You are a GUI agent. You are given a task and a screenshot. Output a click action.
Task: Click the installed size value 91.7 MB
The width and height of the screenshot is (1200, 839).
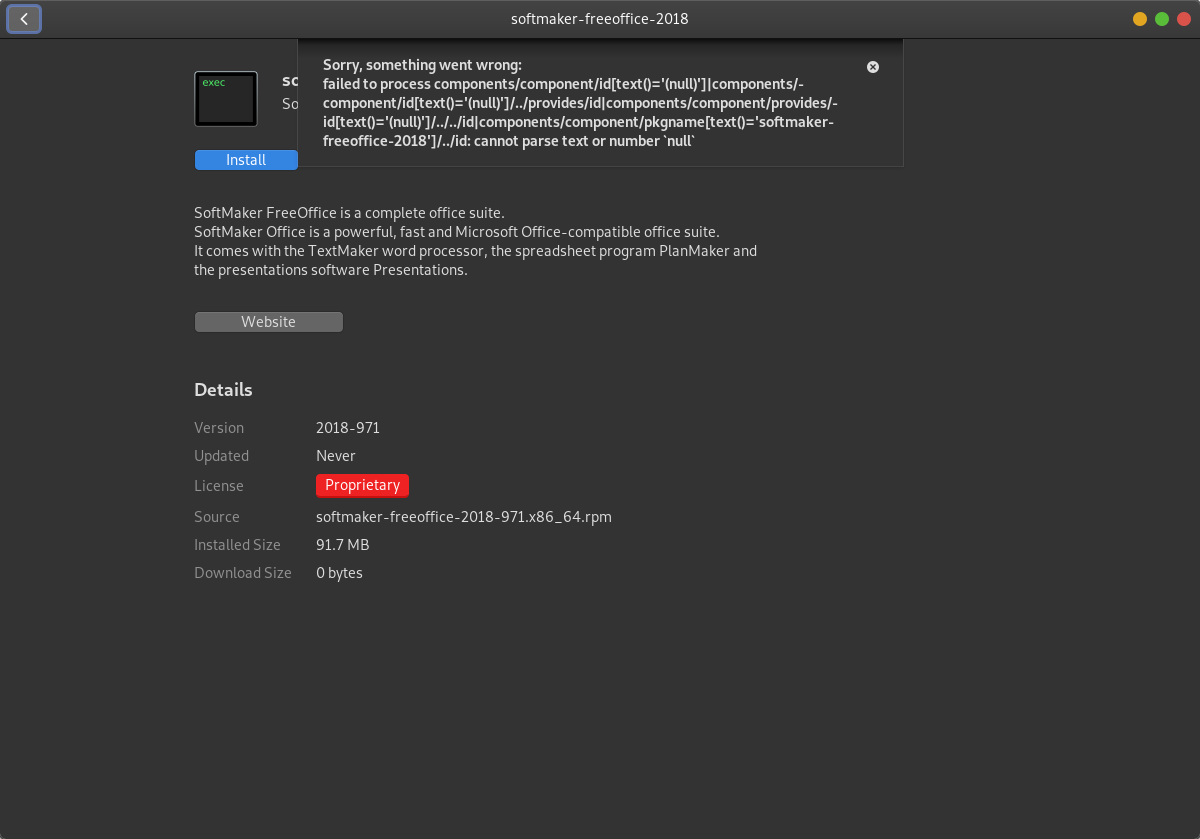pyautogui.click(x=342, y=545)
